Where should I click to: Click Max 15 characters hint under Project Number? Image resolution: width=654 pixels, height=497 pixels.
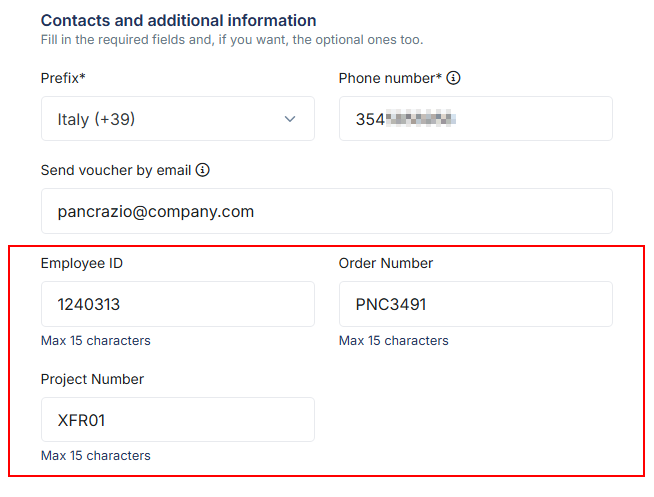pos(96,456)
